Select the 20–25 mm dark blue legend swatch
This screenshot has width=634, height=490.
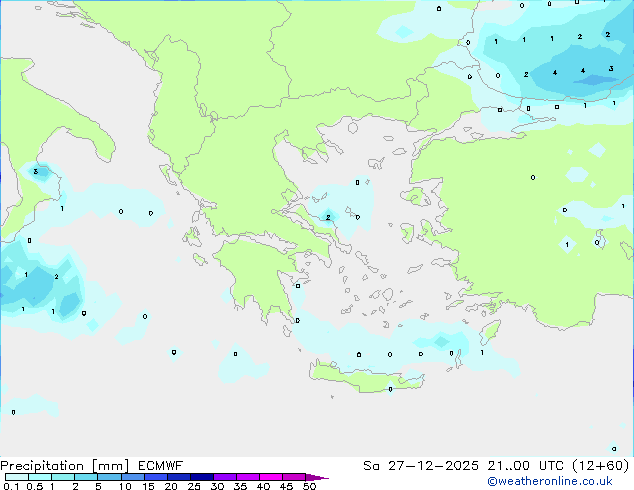[x=178, y=477]
